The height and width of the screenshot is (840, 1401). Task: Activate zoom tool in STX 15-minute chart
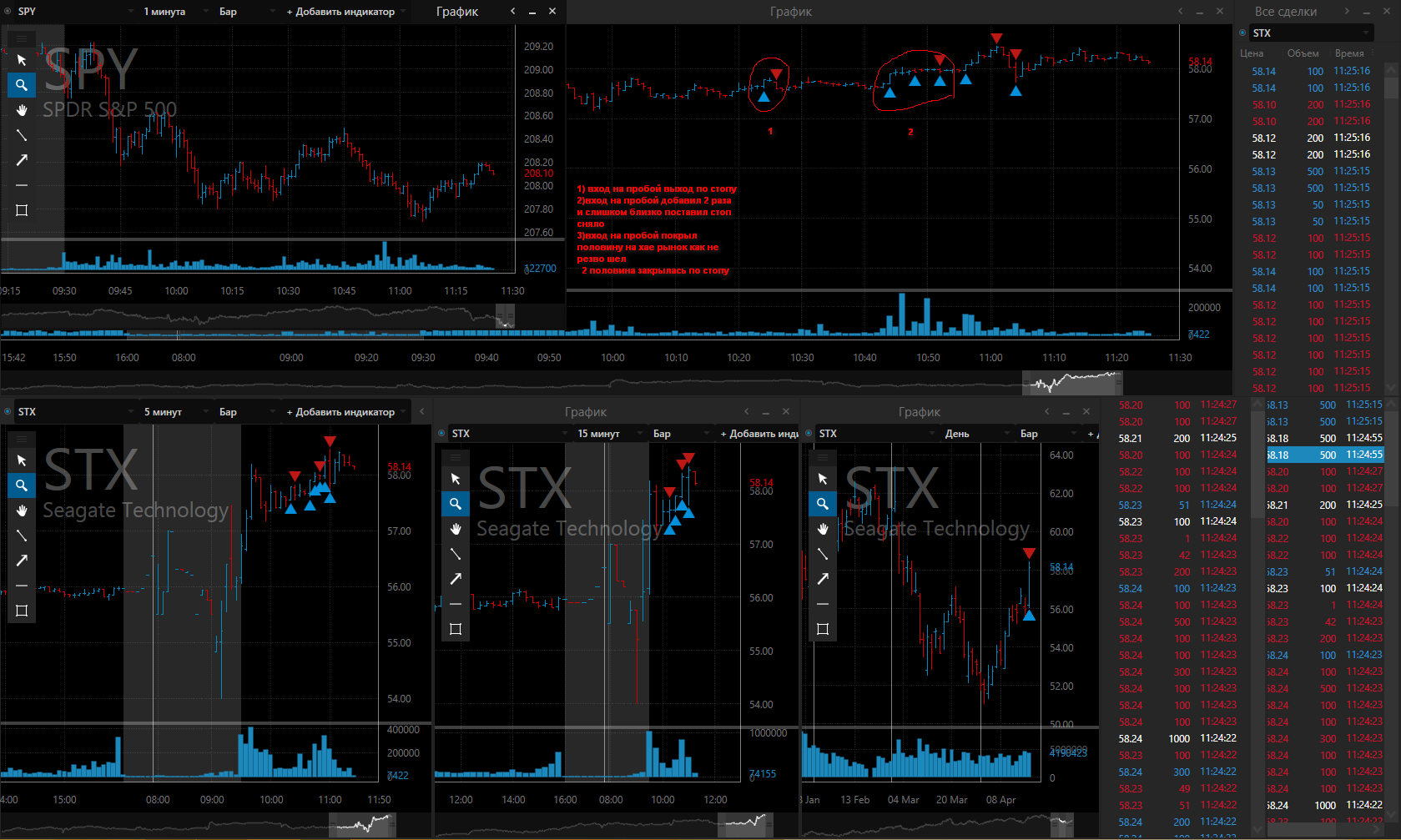tap(456, 504)
